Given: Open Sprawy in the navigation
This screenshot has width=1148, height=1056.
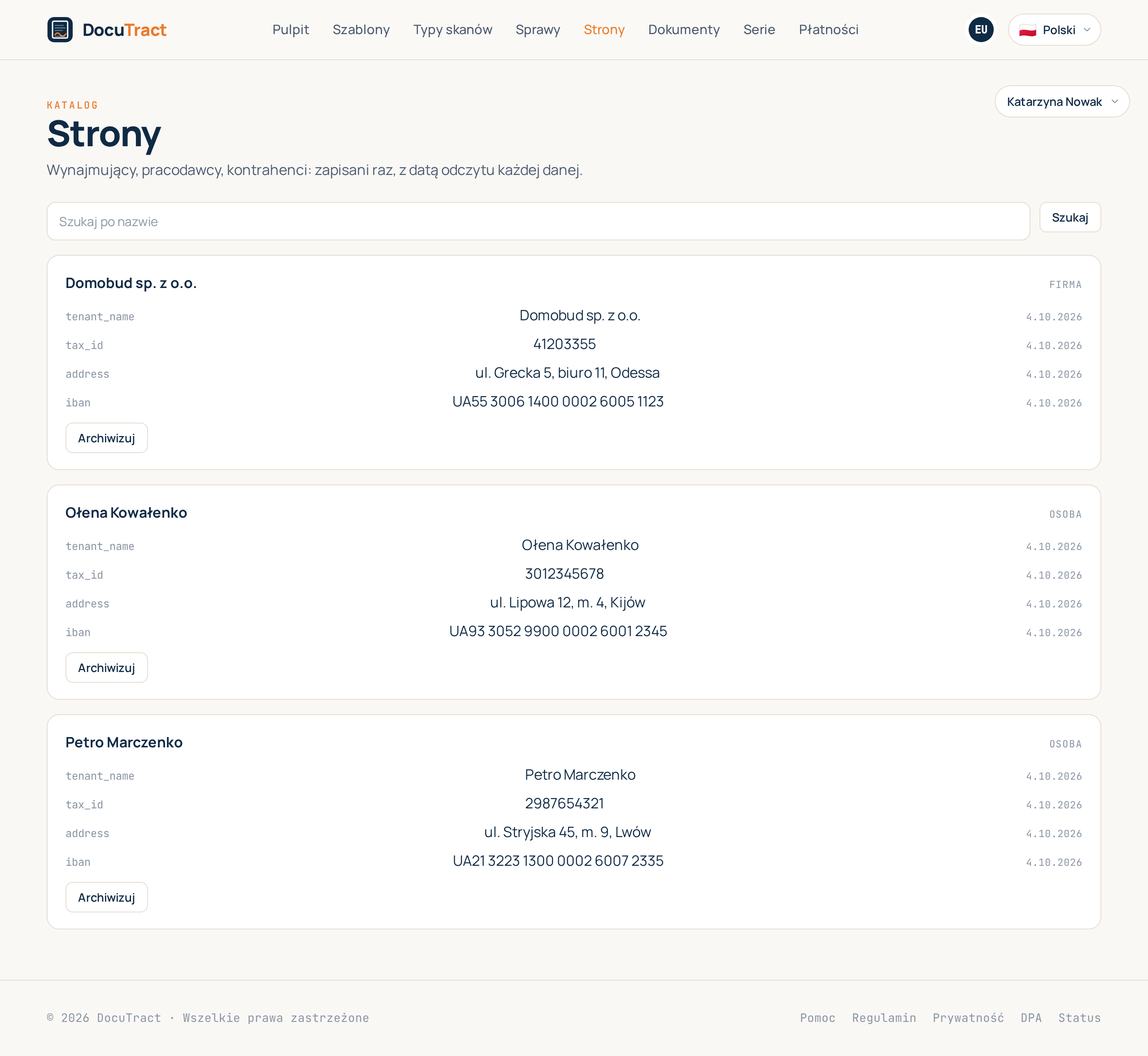Looking at the screenshot, I should click(x=537, y=30).
